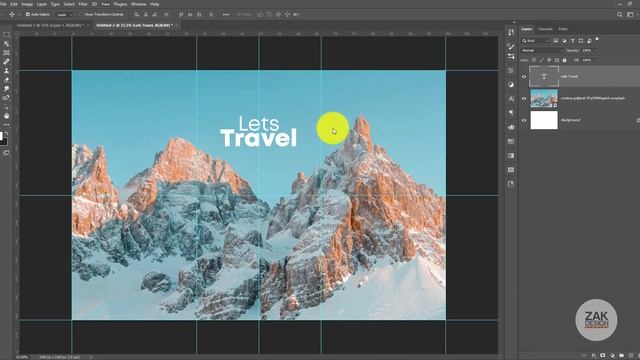This screenshot has width=640, height=360.
Task: Close the Untitled-2 document tab
Action: point(176,25)
